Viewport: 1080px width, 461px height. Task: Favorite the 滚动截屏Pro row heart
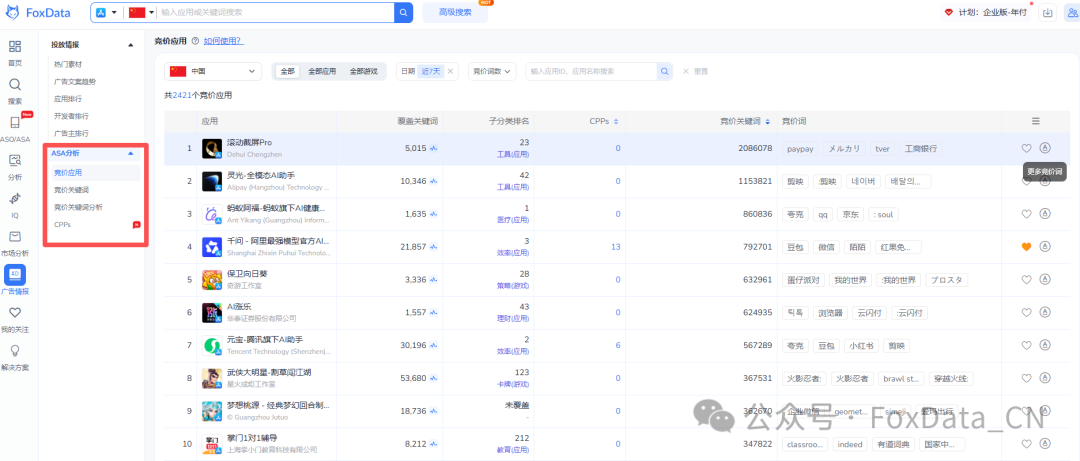coord(1026,147)
